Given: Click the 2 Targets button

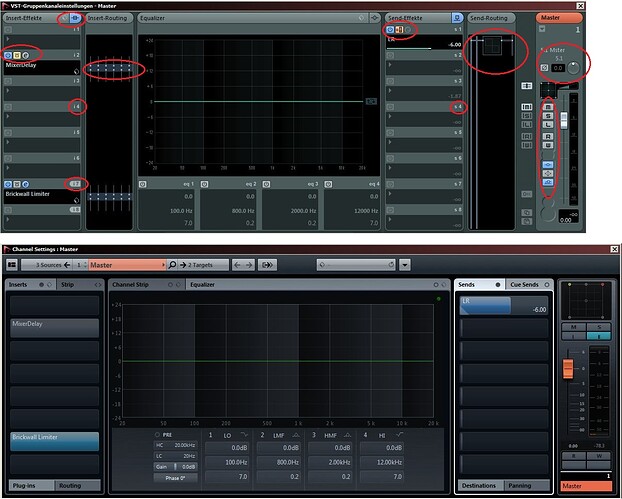Looking at the screenshot, I should (203, 265).
